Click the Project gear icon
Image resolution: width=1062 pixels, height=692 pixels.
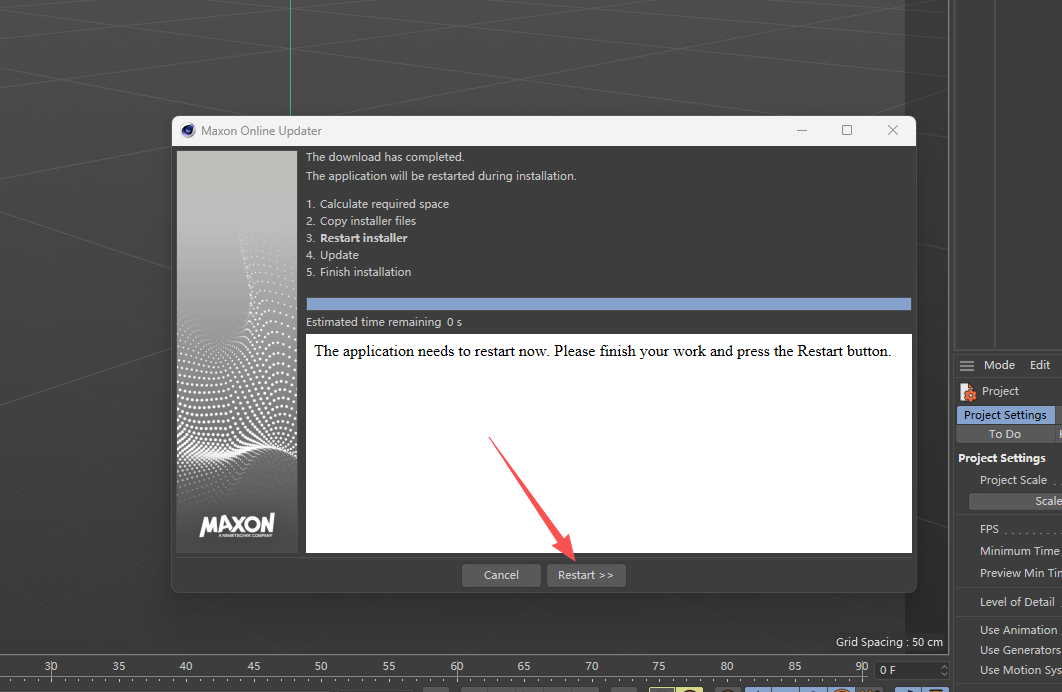click(x=967, y=392)
